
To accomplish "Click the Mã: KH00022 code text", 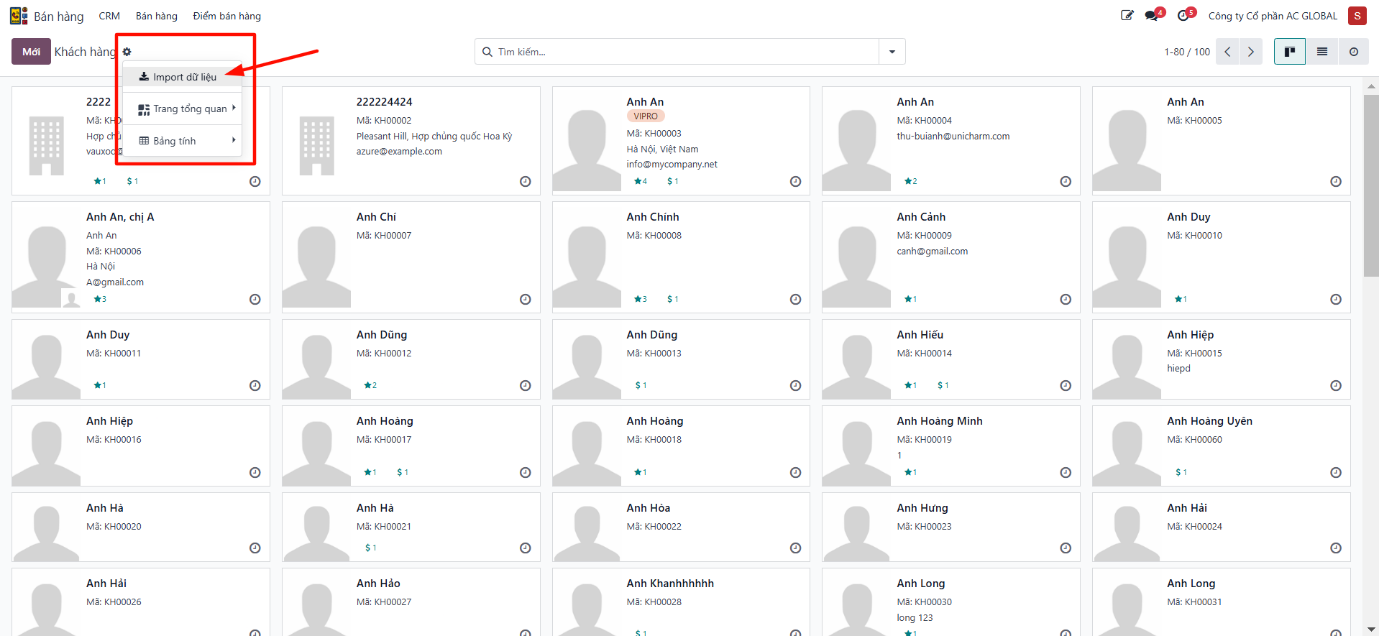I will pos(654,526).
